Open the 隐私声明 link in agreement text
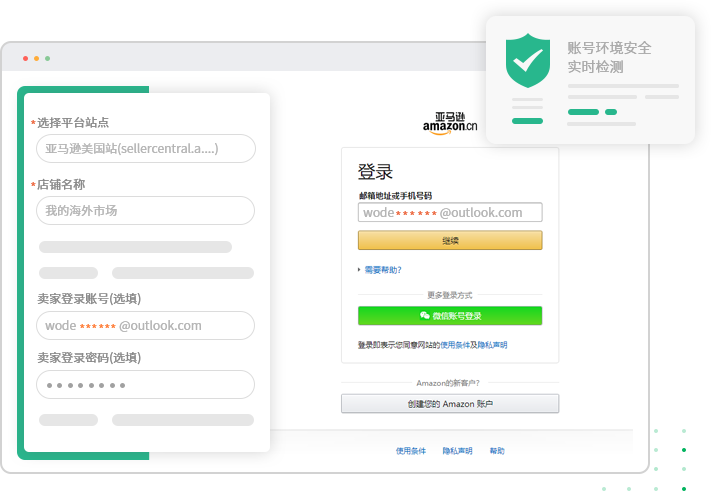 coord(492,345)
